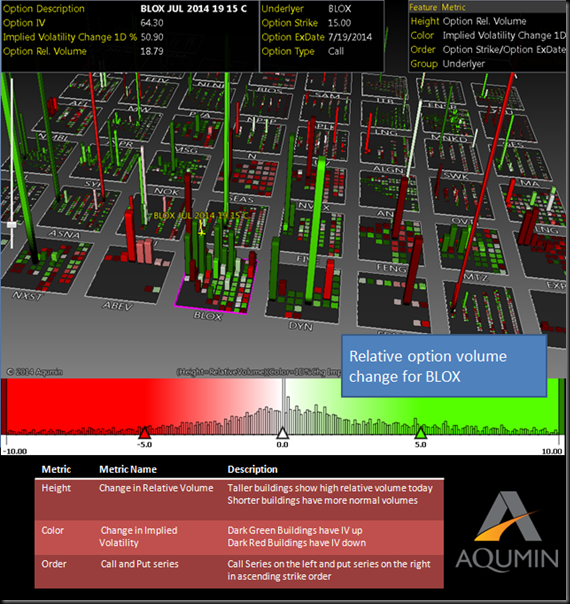Select the ALGN block label
The width and height of the screenshot is (570, 604).
pyautogui.click(x=388, y=169)
